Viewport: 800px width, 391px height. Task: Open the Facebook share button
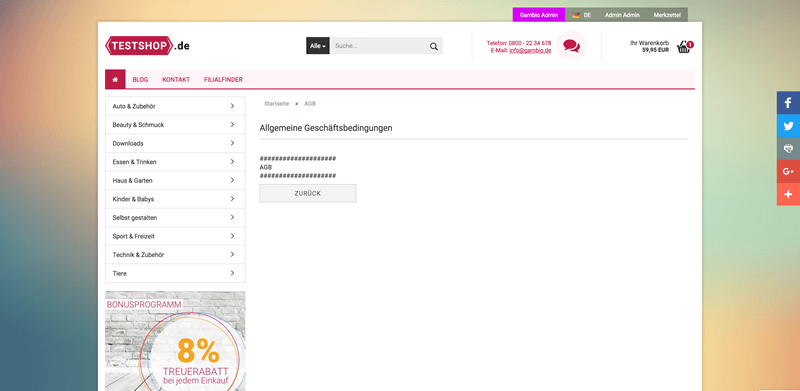click(788, 103)
